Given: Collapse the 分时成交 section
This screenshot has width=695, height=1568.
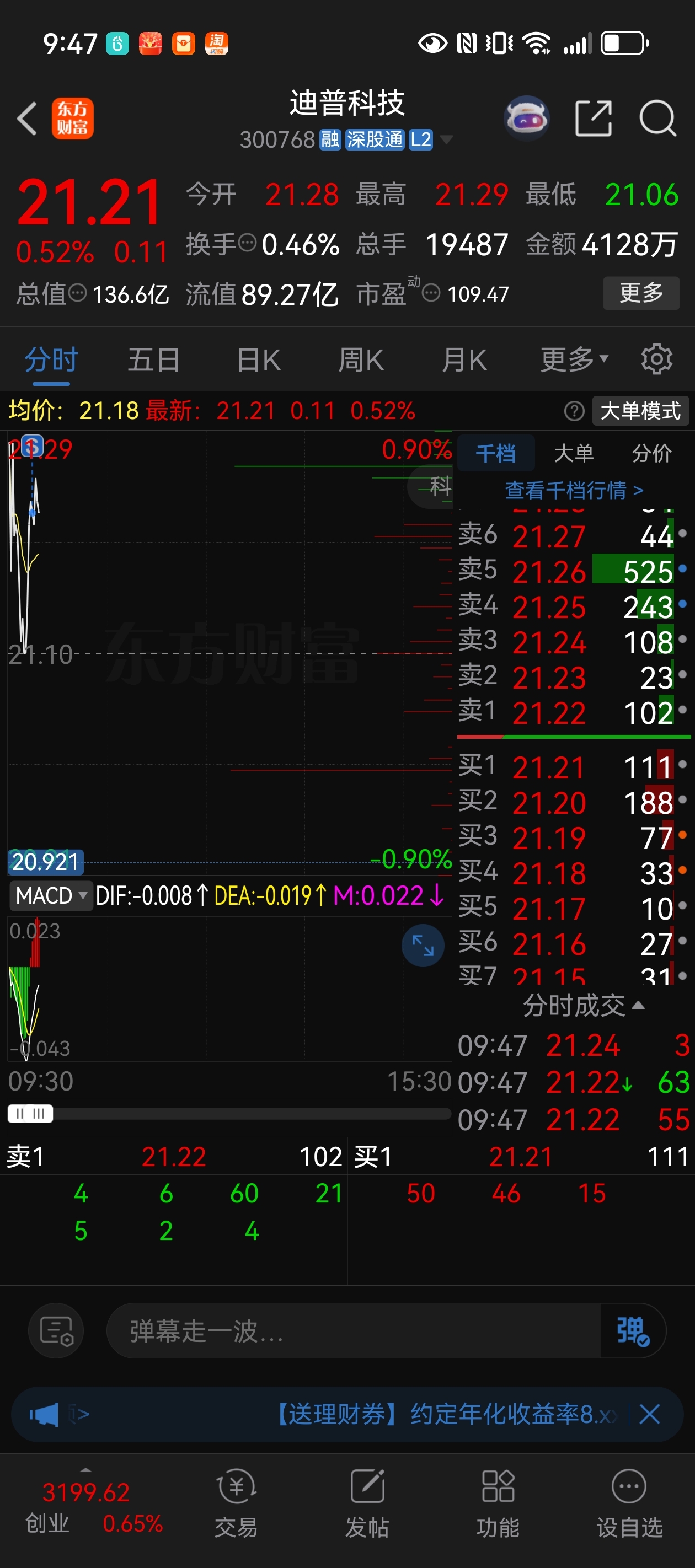Looking at the screenshot, I should point(583,1005).
